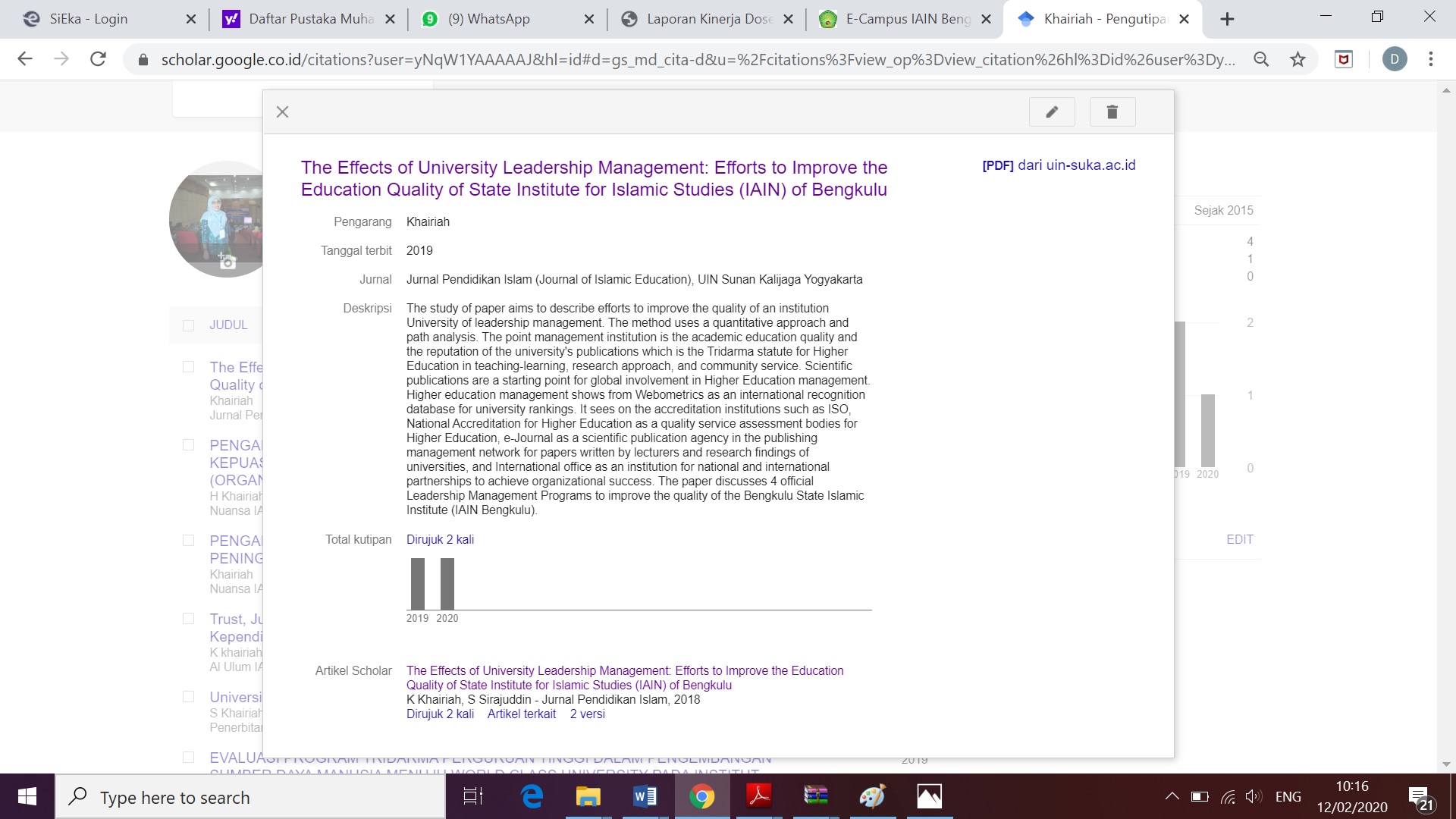
Task: Click the zoom magnifier icon in address bar
Action: [x=1261, y=59]
